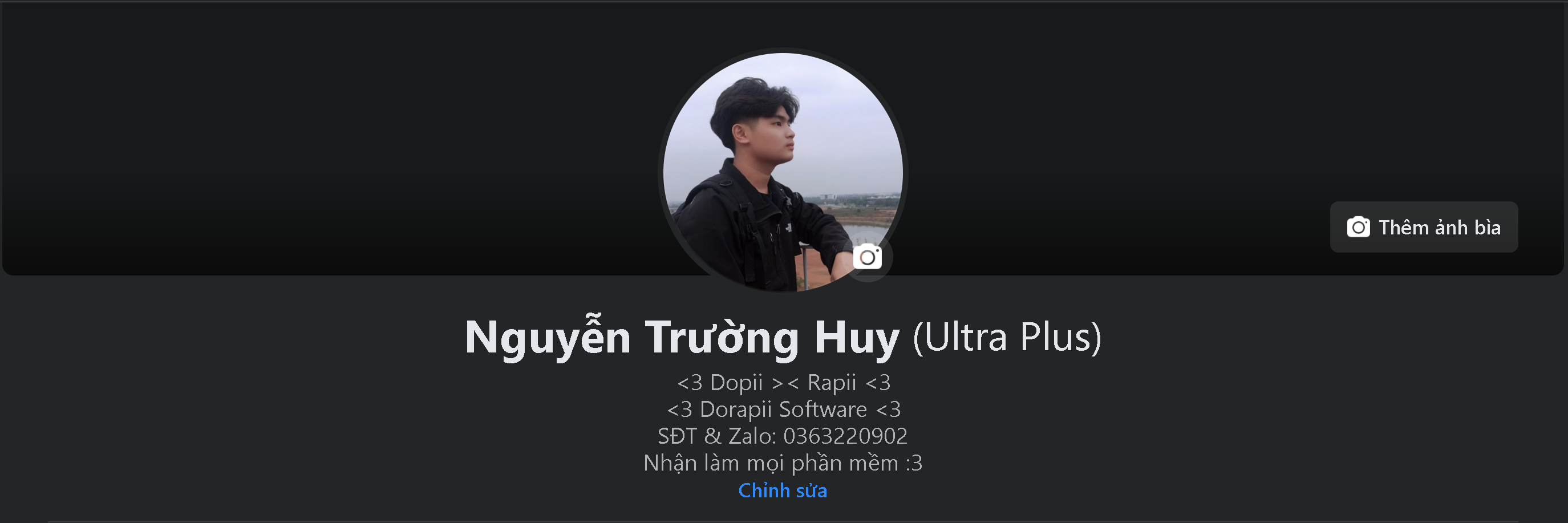The image size is (1568, 523).
Task: Open the circular profile photo
Action: click(x=783, y=172)
